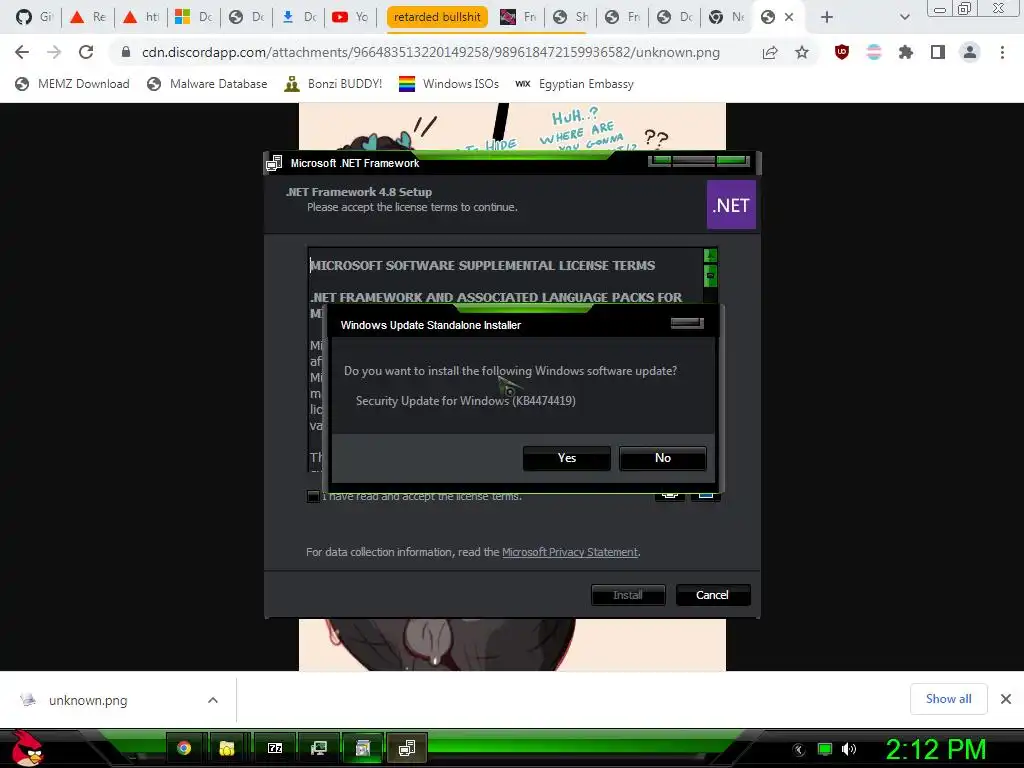This screenshot has width=1024, height=768.
Task: Collapse the orange tab group label
Action: 437,18
